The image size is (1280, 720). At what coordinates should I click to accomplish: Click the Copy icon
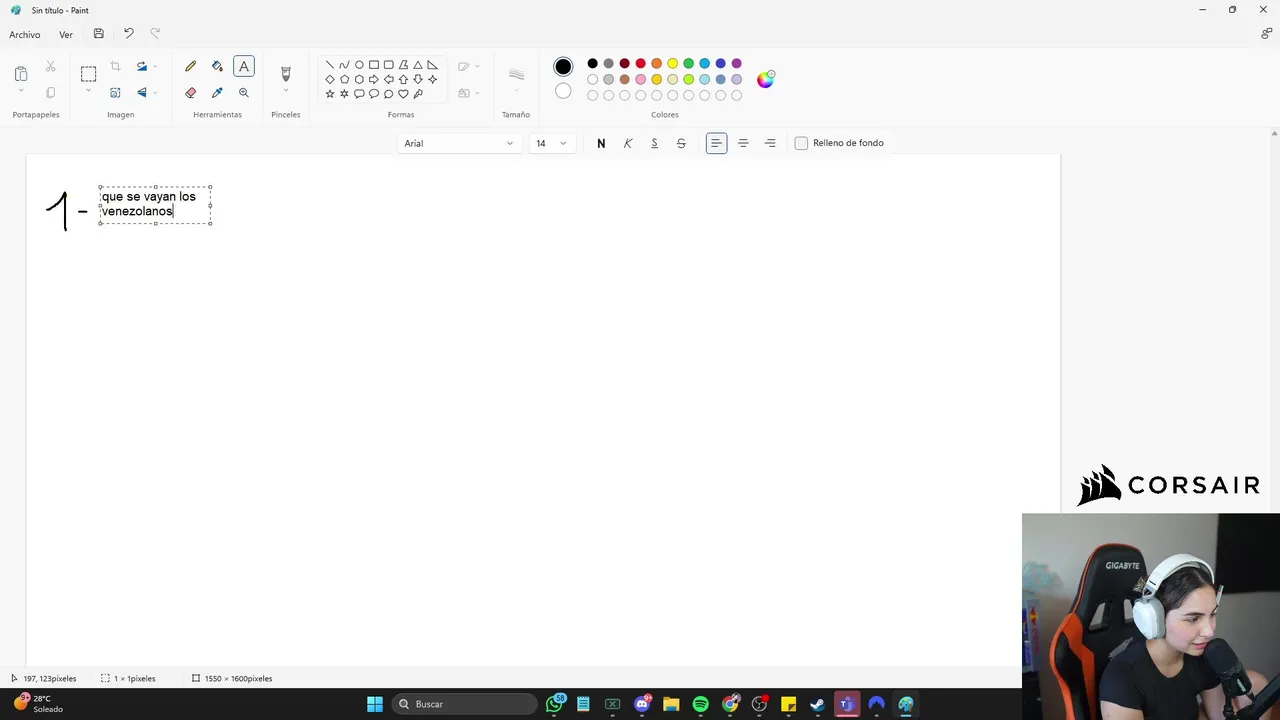(x=50, y=93)
